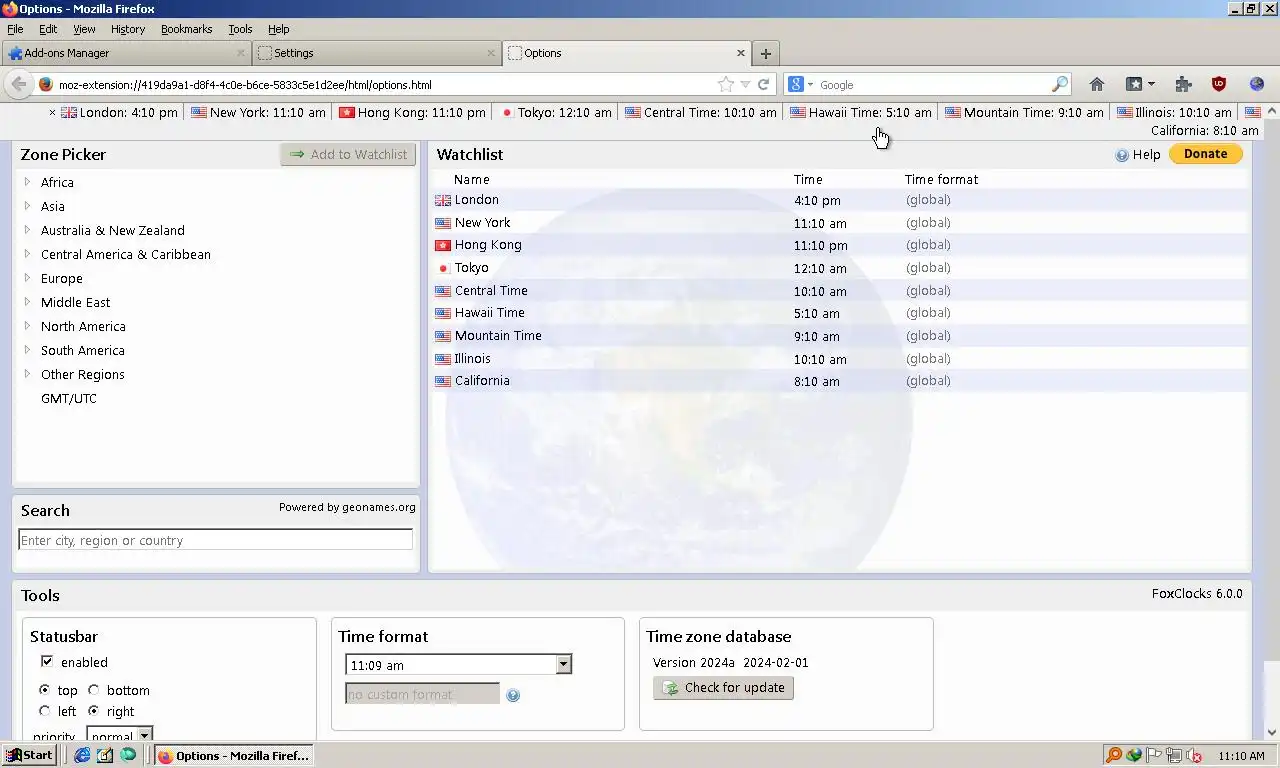1280x768 pixels.
Task: Click the show desktop quick launch icon
Action: point(105,755)
